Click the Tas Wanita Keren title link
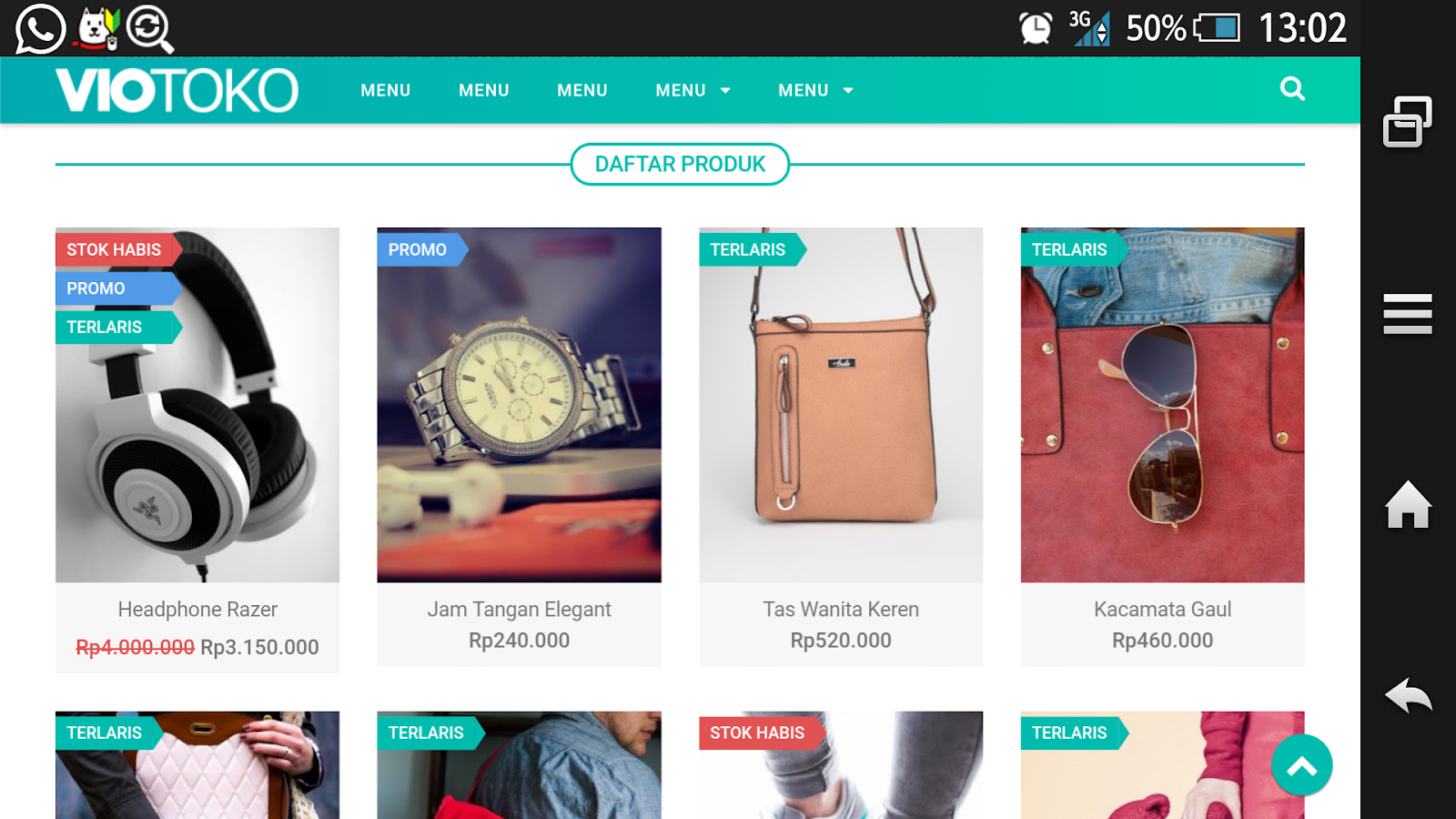The height and width of the screenshot is (819, 1456). pyautogui.click(x=841, y=610)
